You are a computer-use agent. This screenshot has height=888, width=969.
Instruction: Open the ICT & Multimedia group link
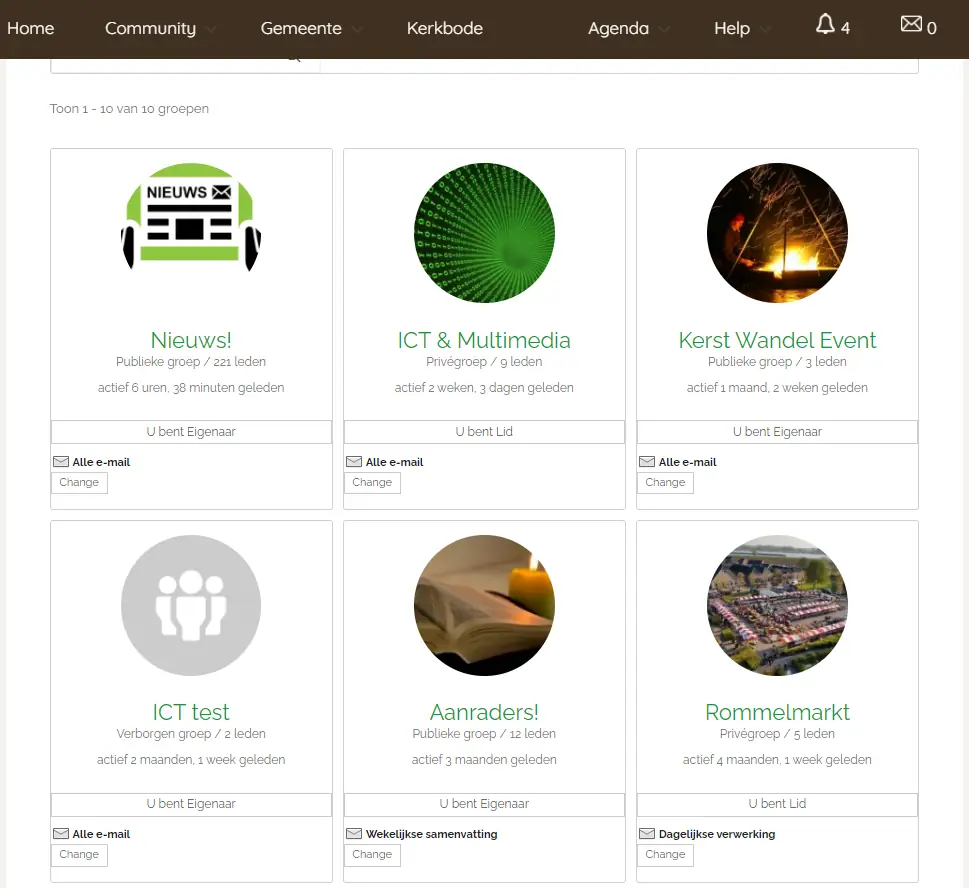(484, 340)
